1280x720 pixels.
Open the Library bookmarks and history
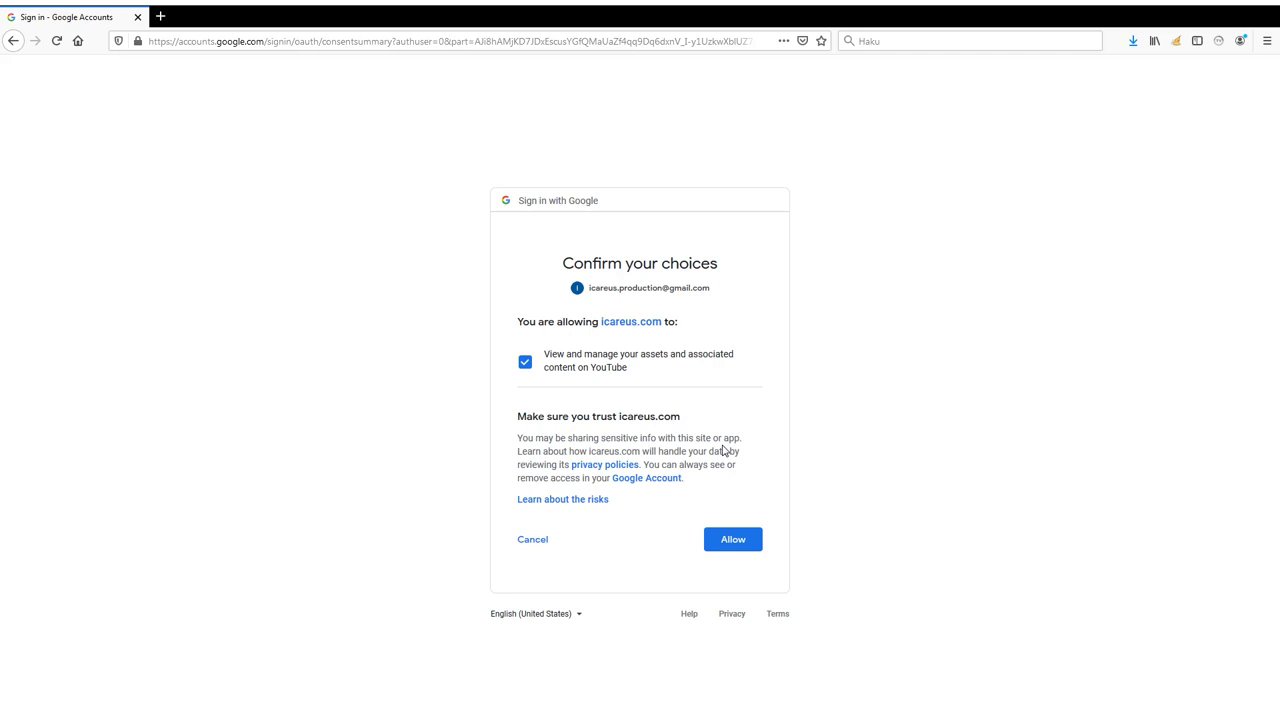point(1154,41)
